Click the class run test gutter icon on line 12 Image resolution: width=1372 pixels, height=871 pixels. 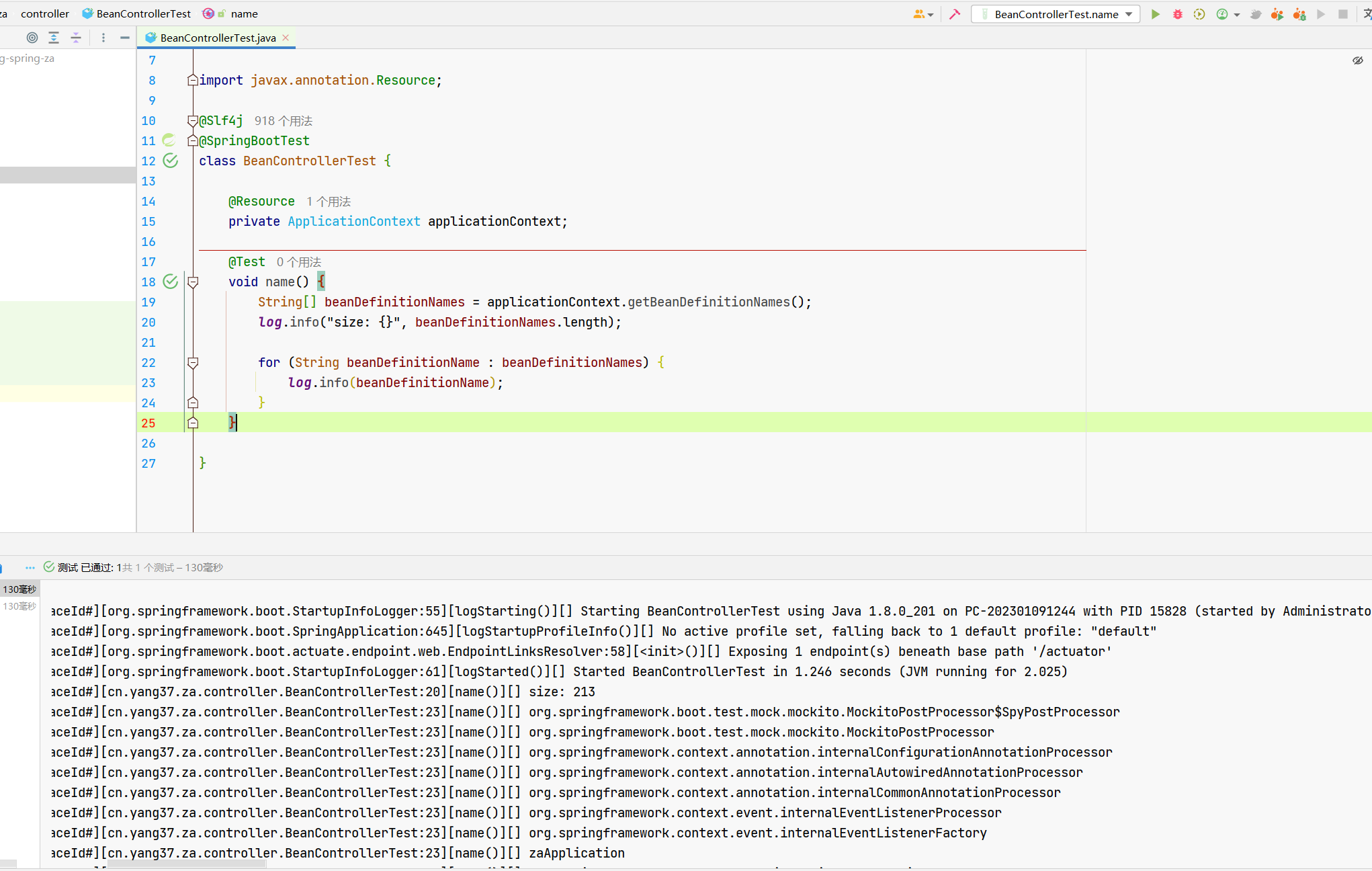171,161
